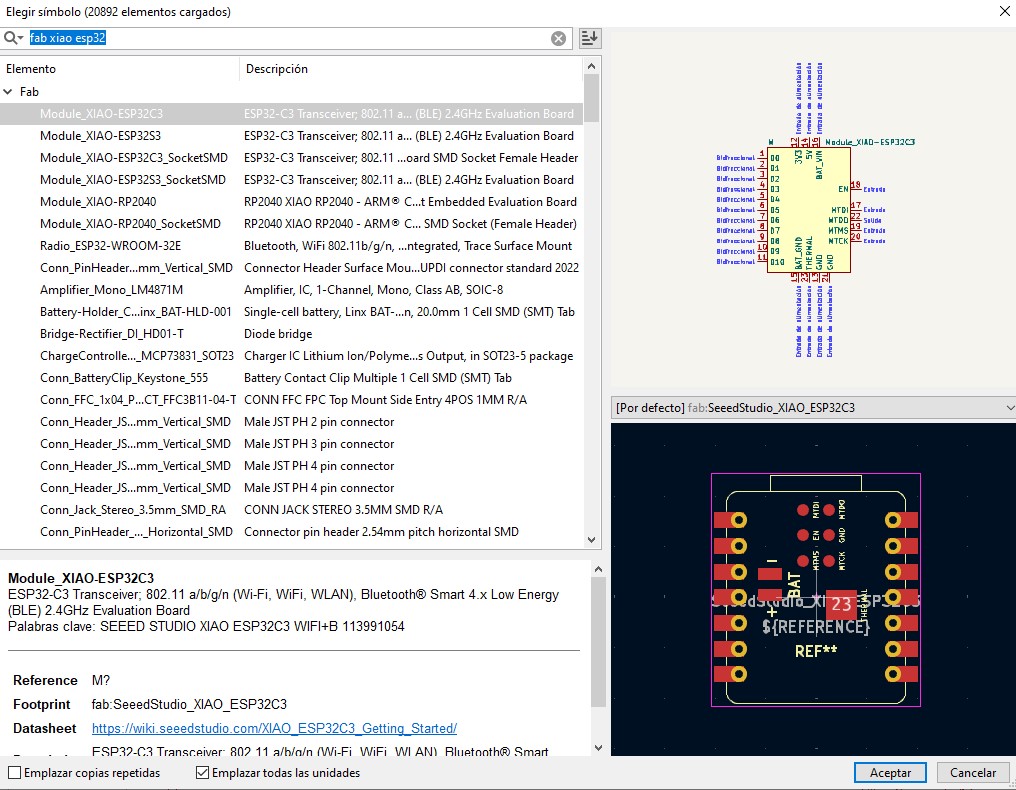Image resolution: width=1016 pixels, height=790 pixels.
Task: Select Amplifier_Mono_LM4871M symbol
Action: [292, 290]
